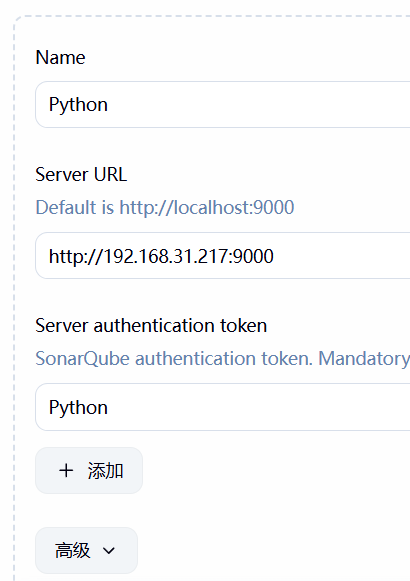Click the plus icon beside 添加
The height and width of the screenshot is (581, 410).
(66, 471)
